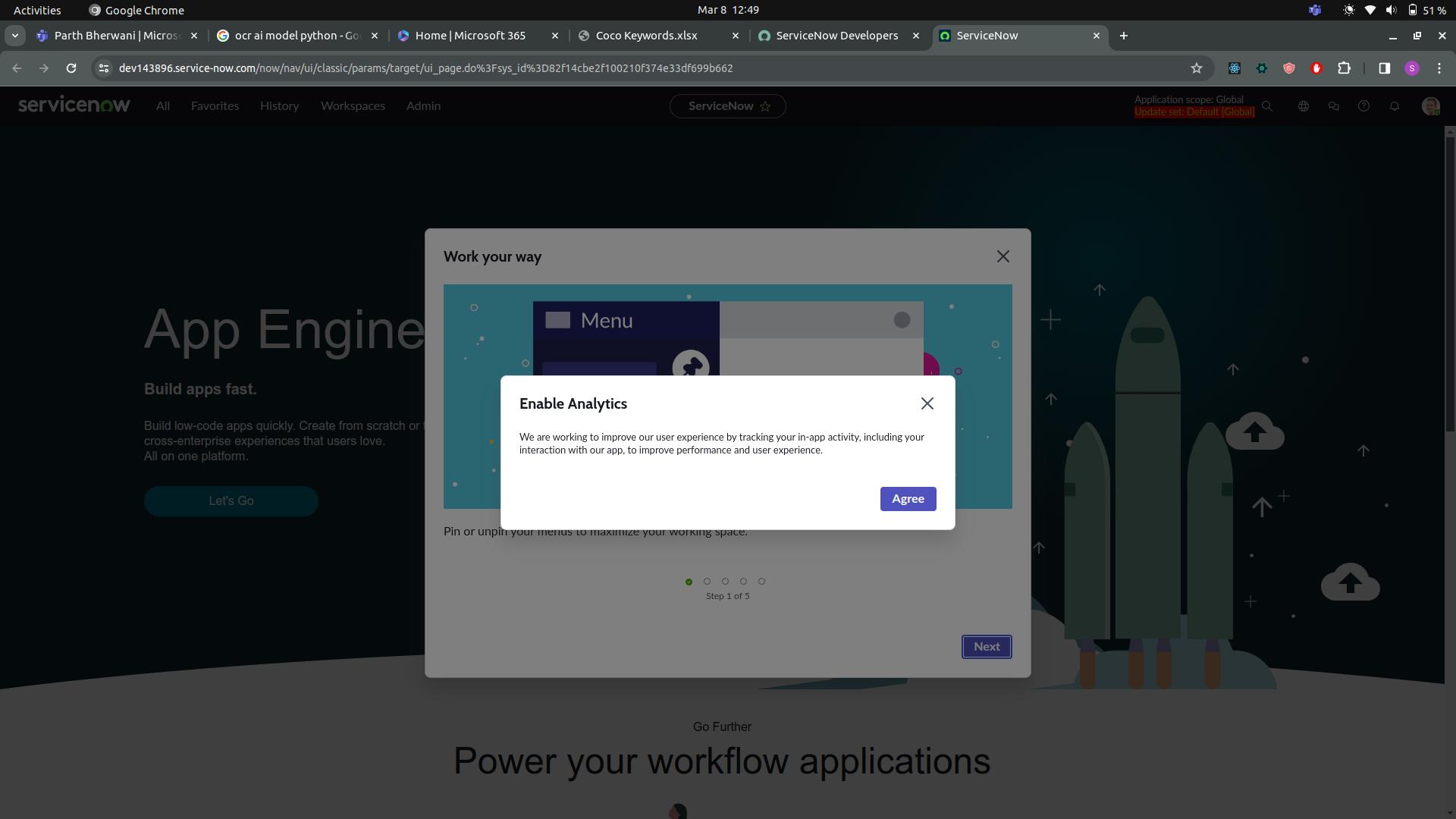Viewport: 1456px width, 819px height.
Task: Open Google Chrome app menu in top bar
Action: point(136,10)
